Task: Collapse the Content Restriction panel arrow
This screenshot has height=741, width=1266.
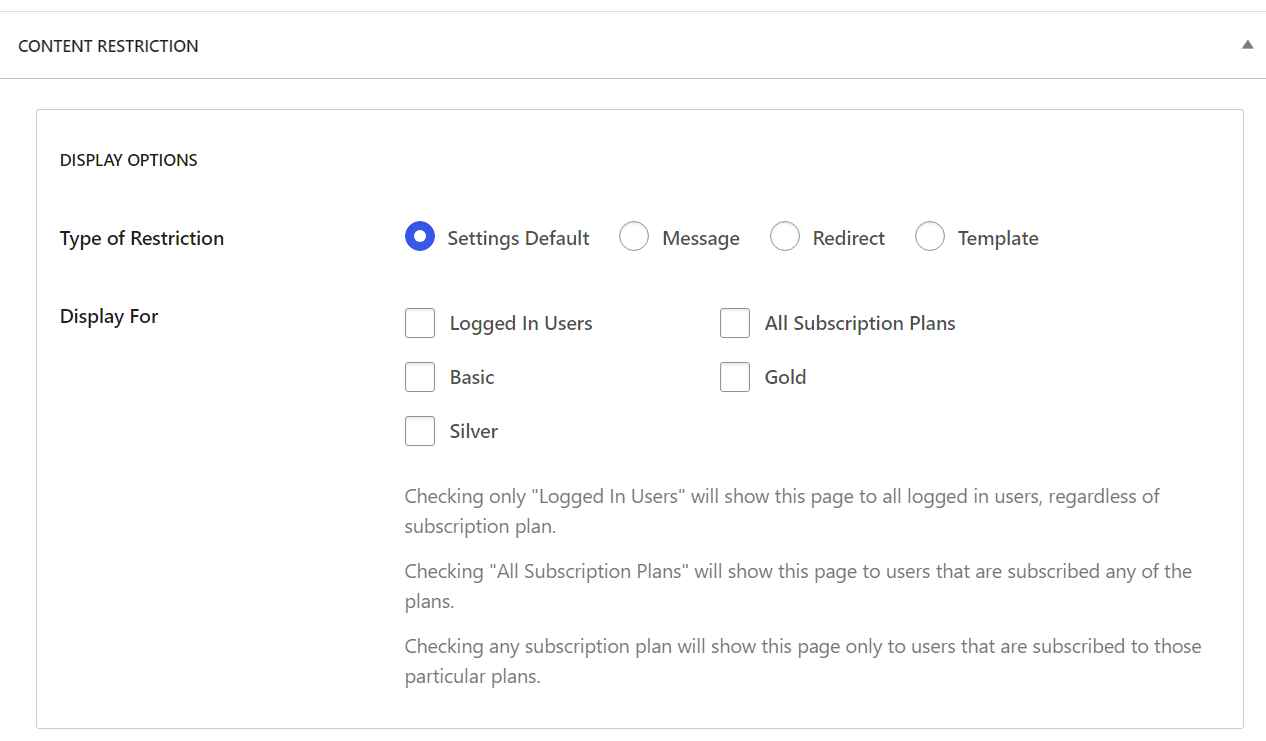Action: (x=1247, y=45)
